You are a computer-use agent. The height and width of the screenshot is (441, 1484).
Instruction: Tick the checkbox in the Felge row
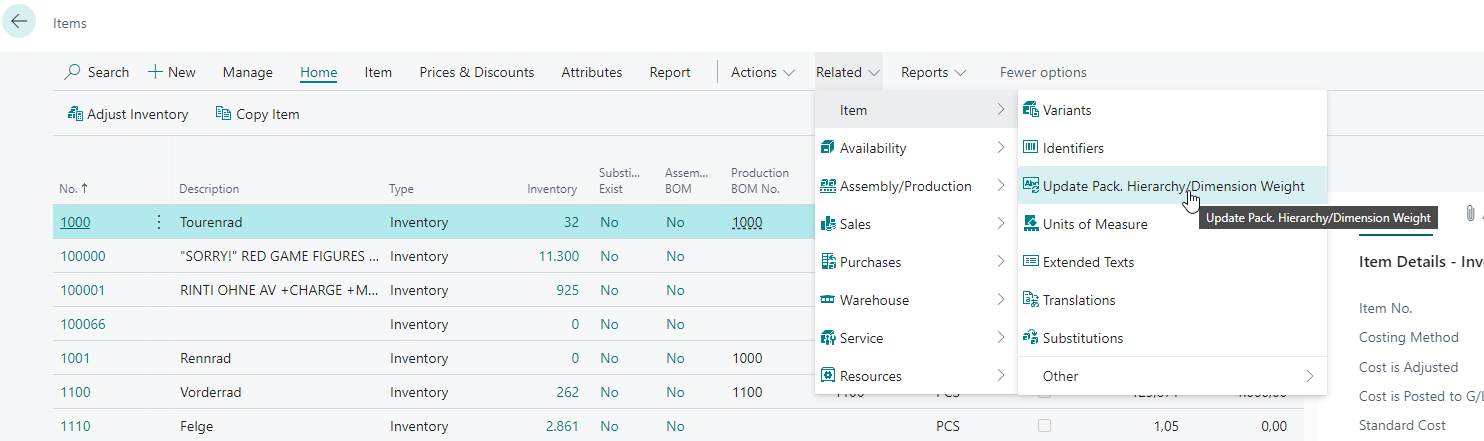[x=1044, y=426]
